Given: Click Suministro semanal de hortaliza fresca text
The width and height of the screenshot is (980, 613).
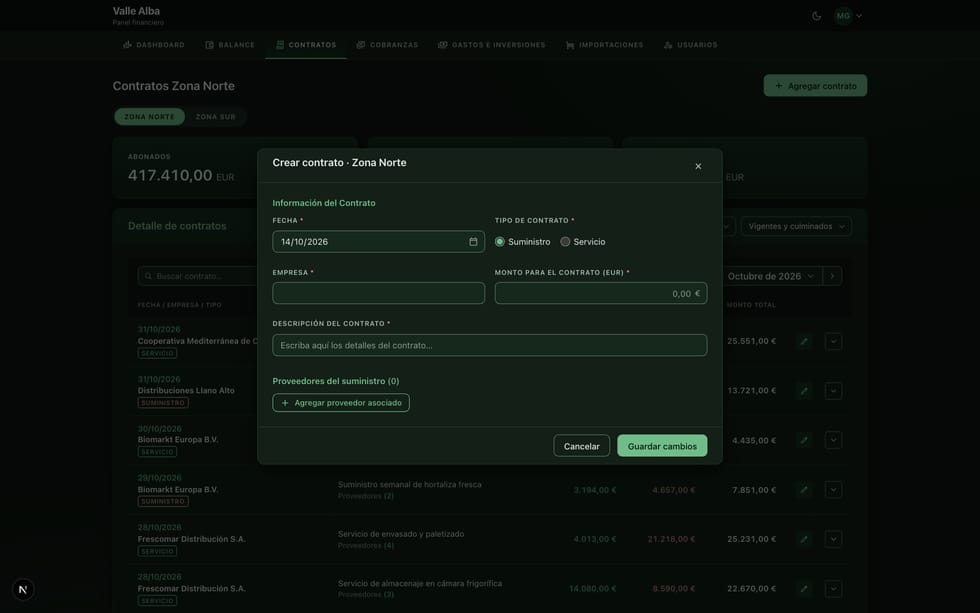Looking at the screenshot, I should [x=409, y=484].
